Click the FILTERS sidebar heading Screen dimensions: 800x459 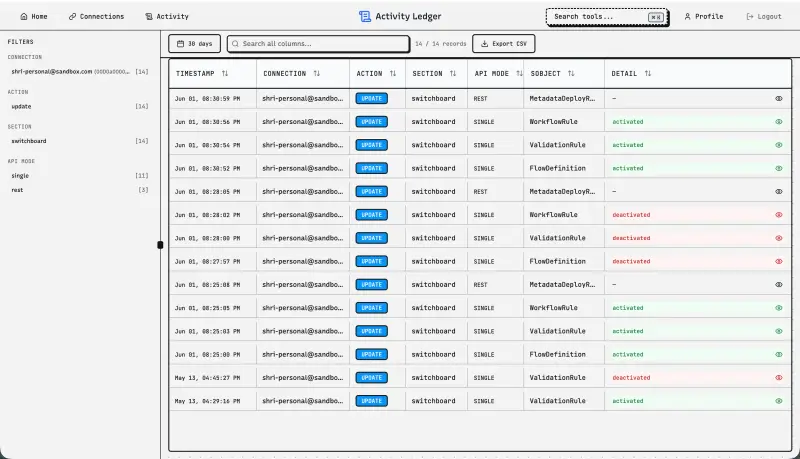tap(20, 42)
